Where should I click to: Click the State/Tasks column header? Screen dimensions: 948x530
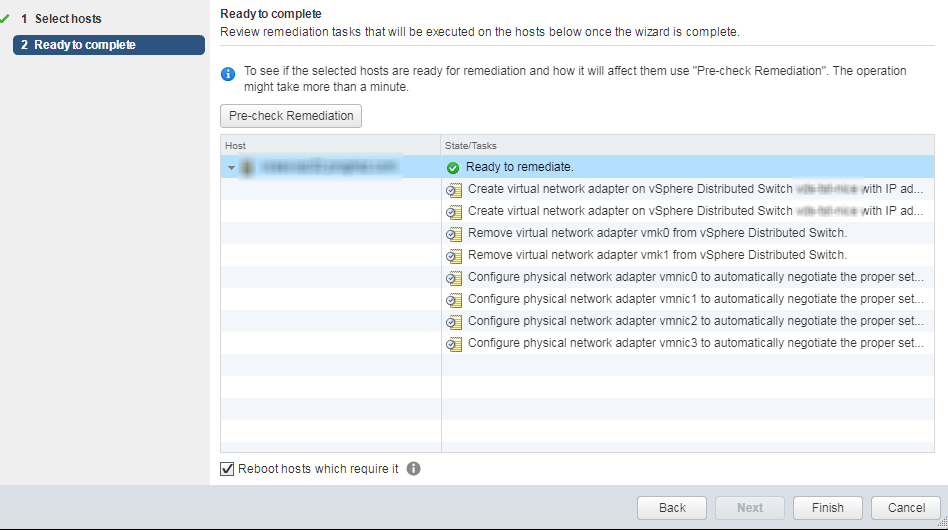tap(470, 146)
